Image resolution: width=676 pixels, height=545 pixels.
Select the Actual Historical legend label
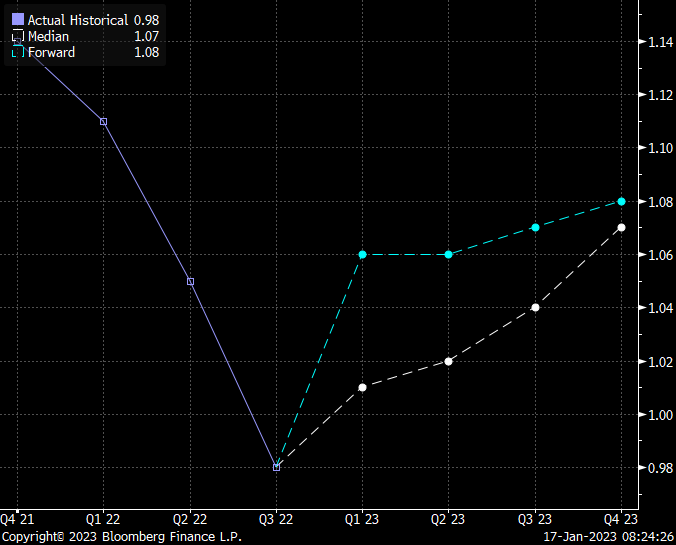(x=77, y=20)
